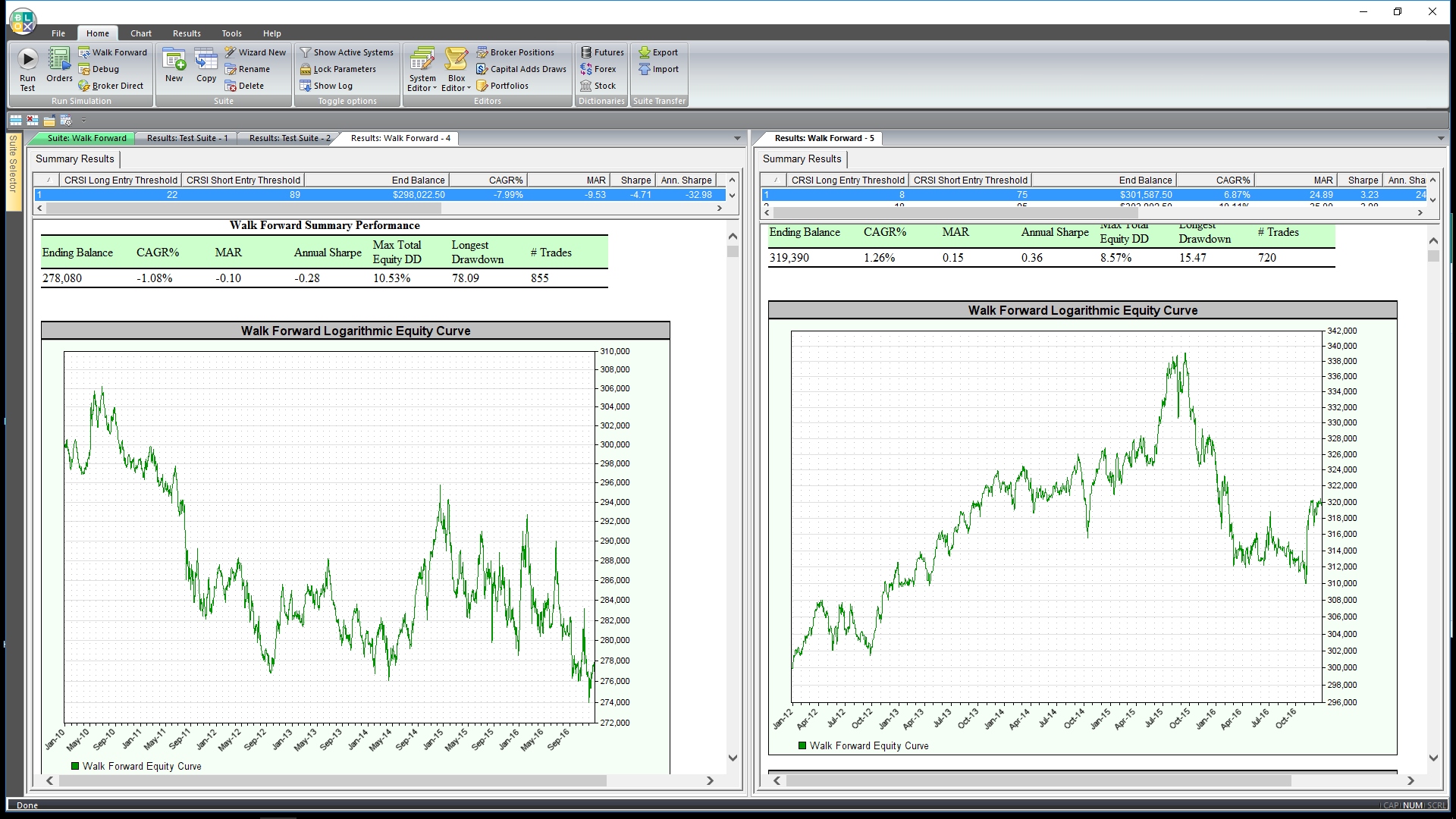Click the 278,080 ending balance value
The image size is (1456, 819).
pyautogui.click(x=62, y=278)
